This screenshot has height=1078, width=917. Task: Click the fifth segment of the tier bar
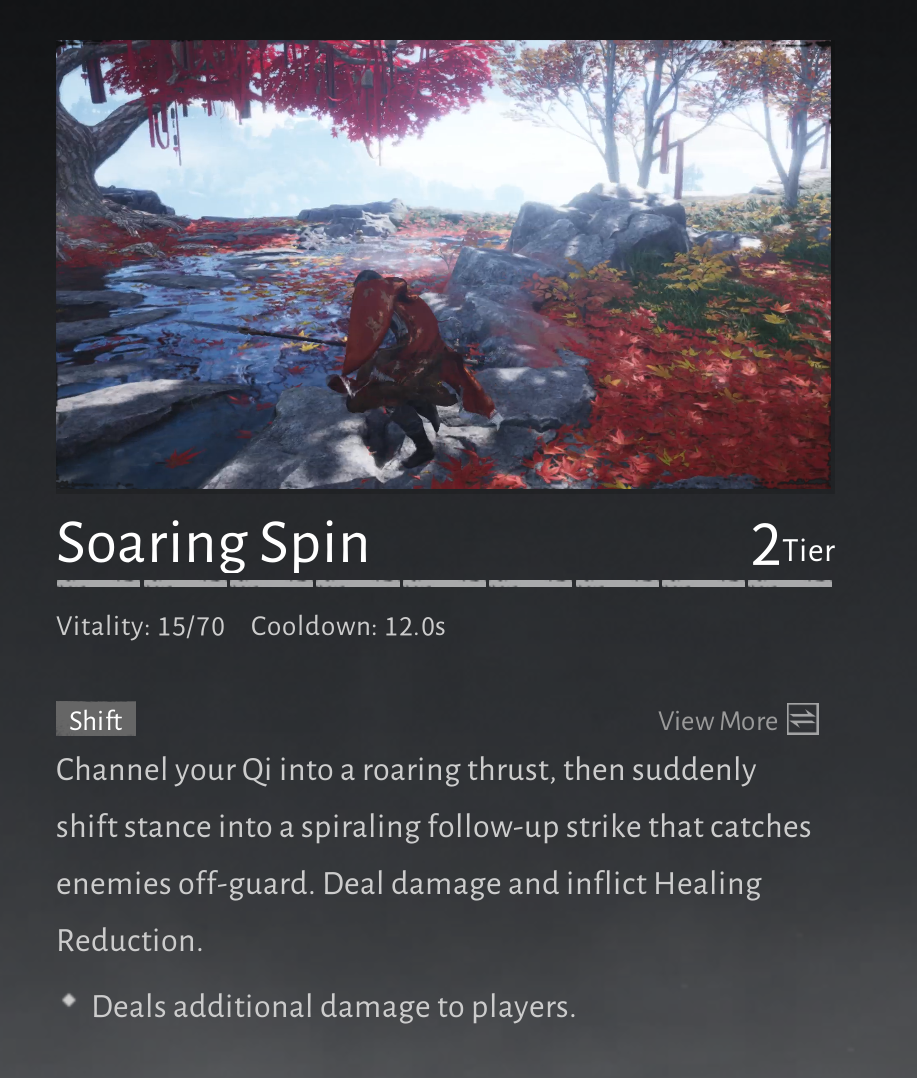click(x=445, y=584)
